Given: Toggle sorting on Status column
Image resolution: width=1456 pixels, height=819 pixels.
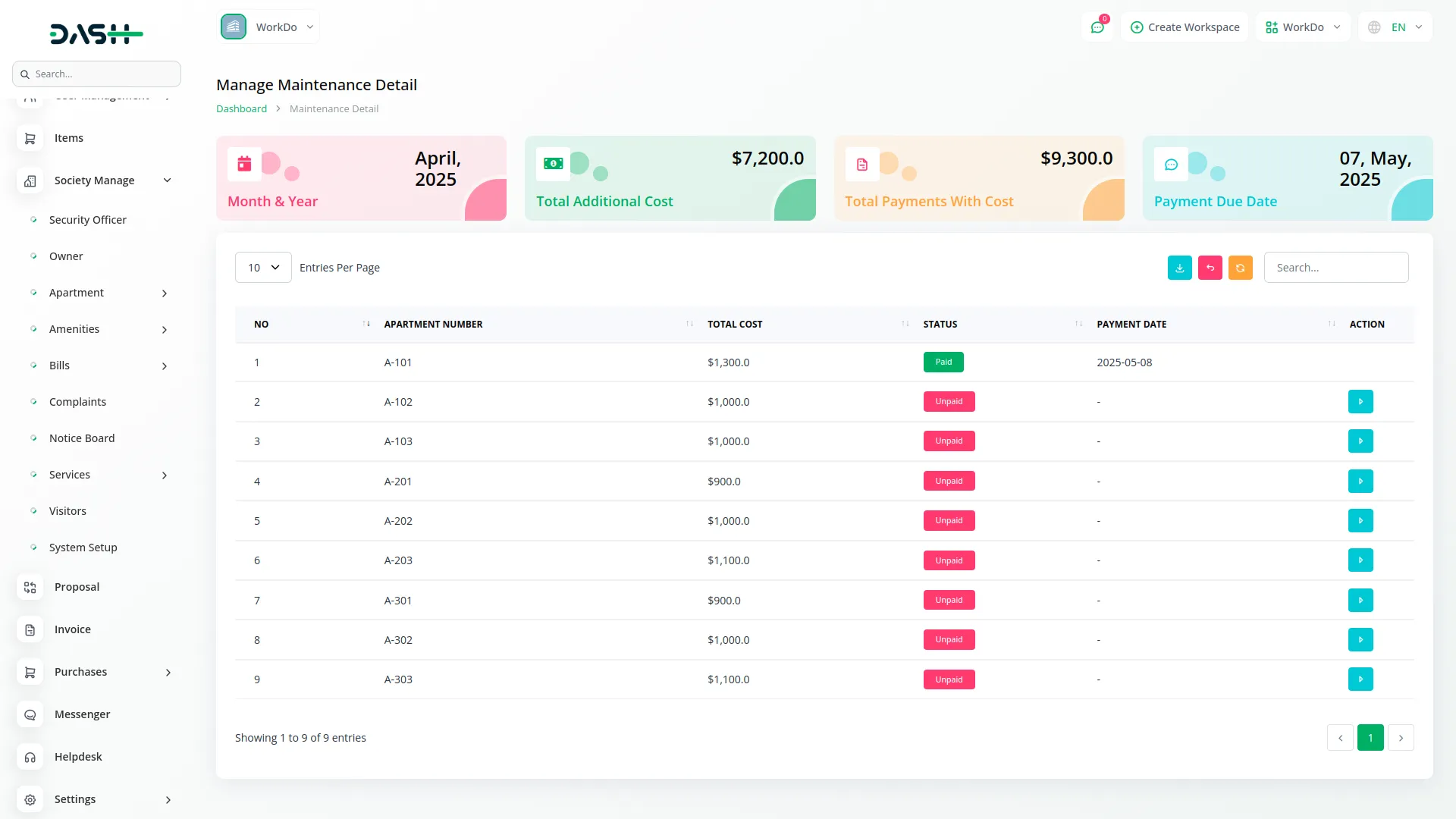Looking at the screenshot, I should [x=940, y=325].
